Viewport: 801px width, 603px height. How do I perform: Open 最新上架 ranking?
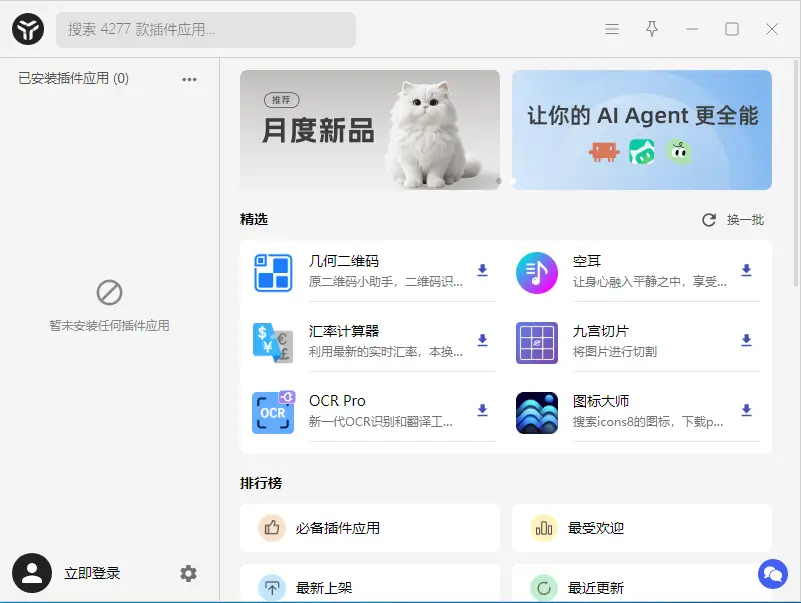click(370, 584)
